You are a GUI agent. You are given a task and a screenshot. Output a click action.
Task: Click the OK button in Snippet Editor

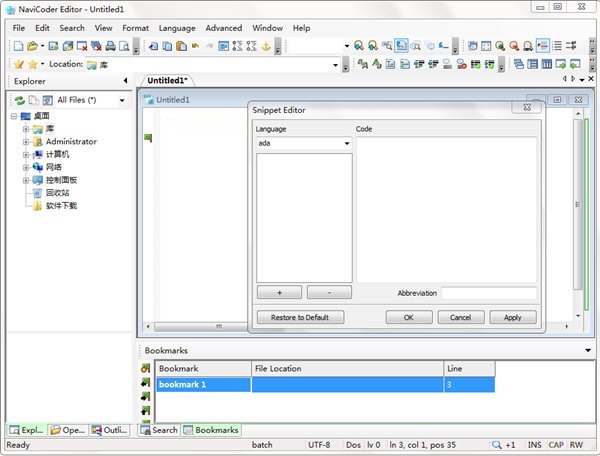[x=409, y=317]
